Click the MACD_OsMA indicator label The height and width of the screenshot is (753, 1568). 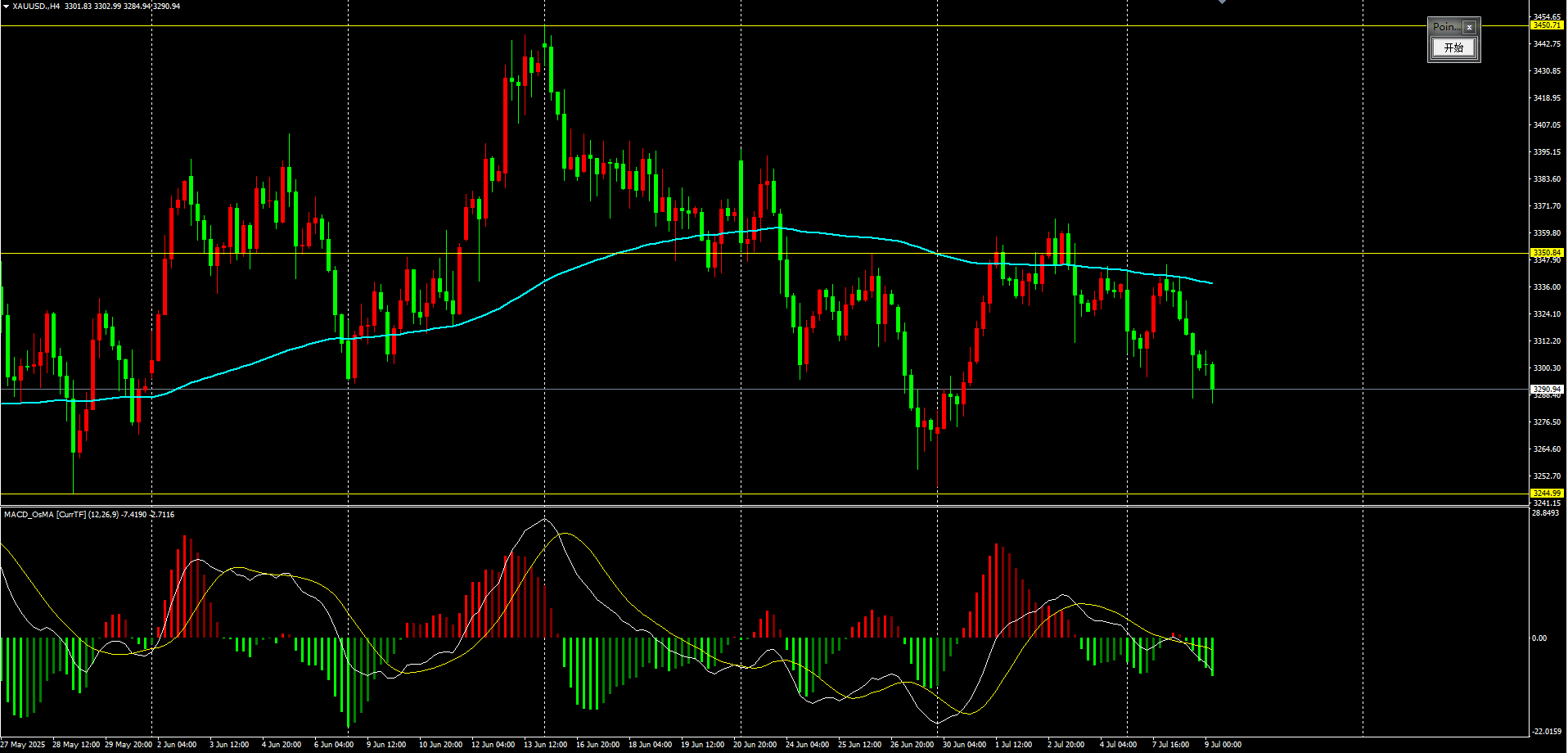[89, 515]
